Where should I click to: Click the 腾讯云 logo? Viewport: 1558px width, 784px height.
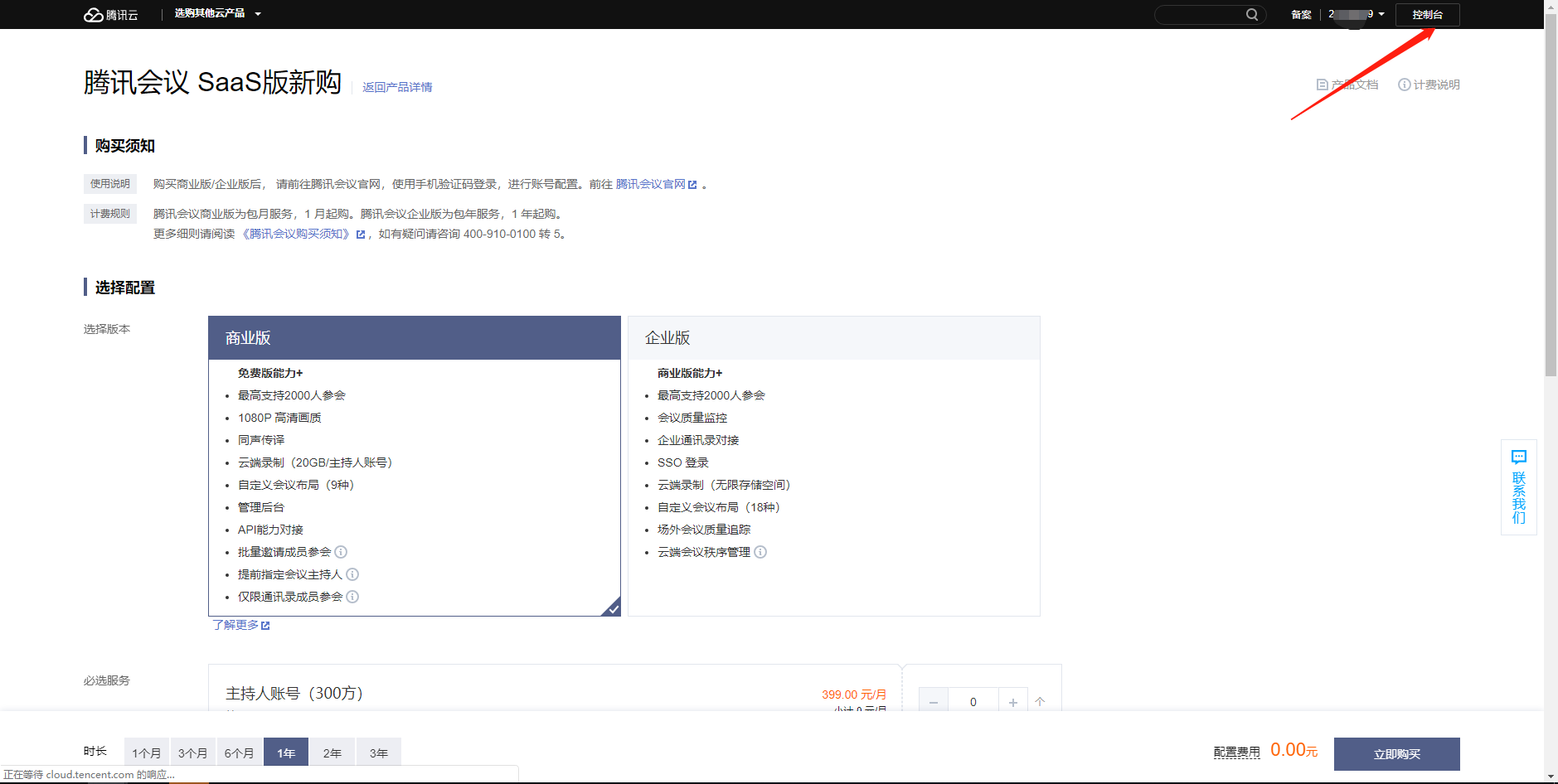click(x=111, y=14)
